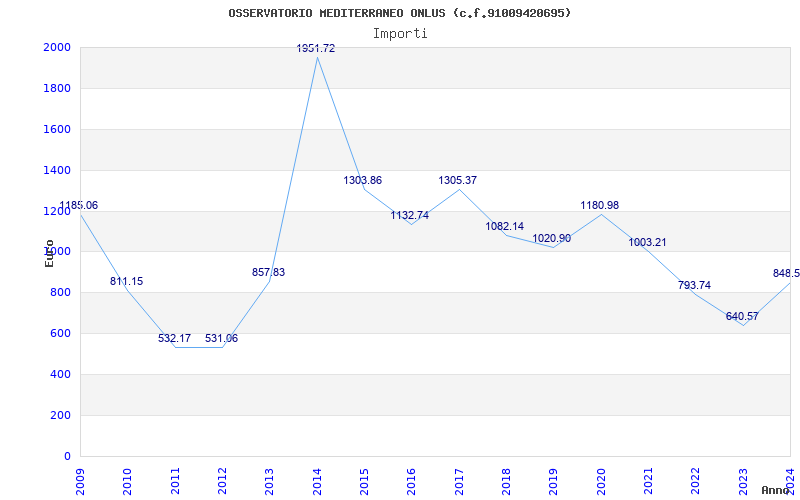
Task: Click the Importi subtitle
Action: coord(400,34)
